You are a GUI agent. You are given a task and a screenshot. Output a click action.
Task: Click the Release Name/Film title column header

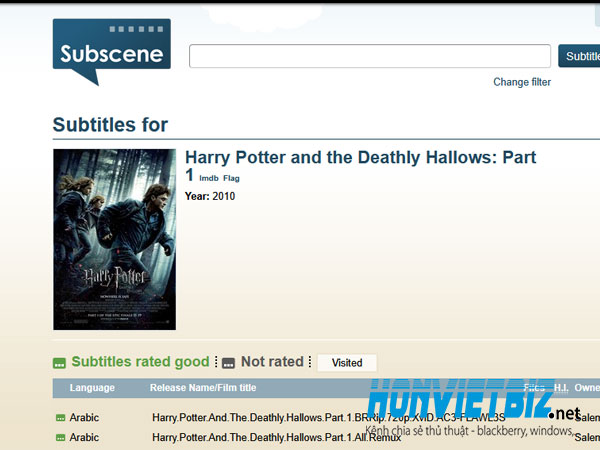[x=203, y=388]
